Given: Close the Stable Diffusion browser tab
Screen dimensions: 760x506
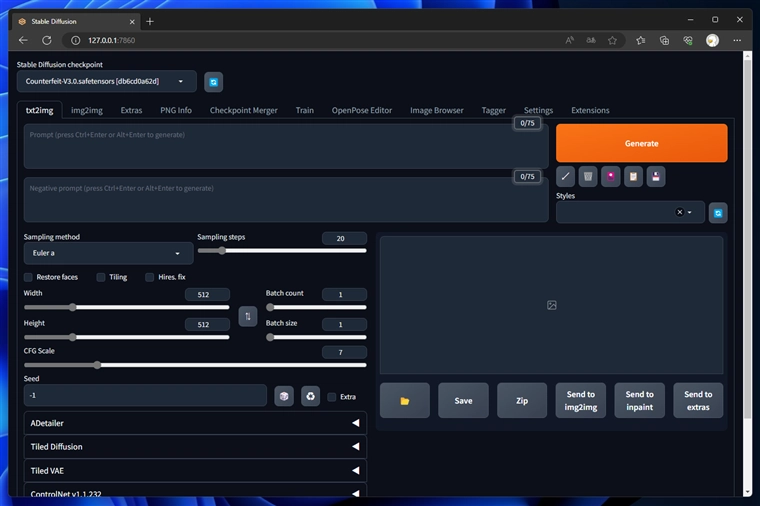Looking at the screenshot, I should (132, 22).
